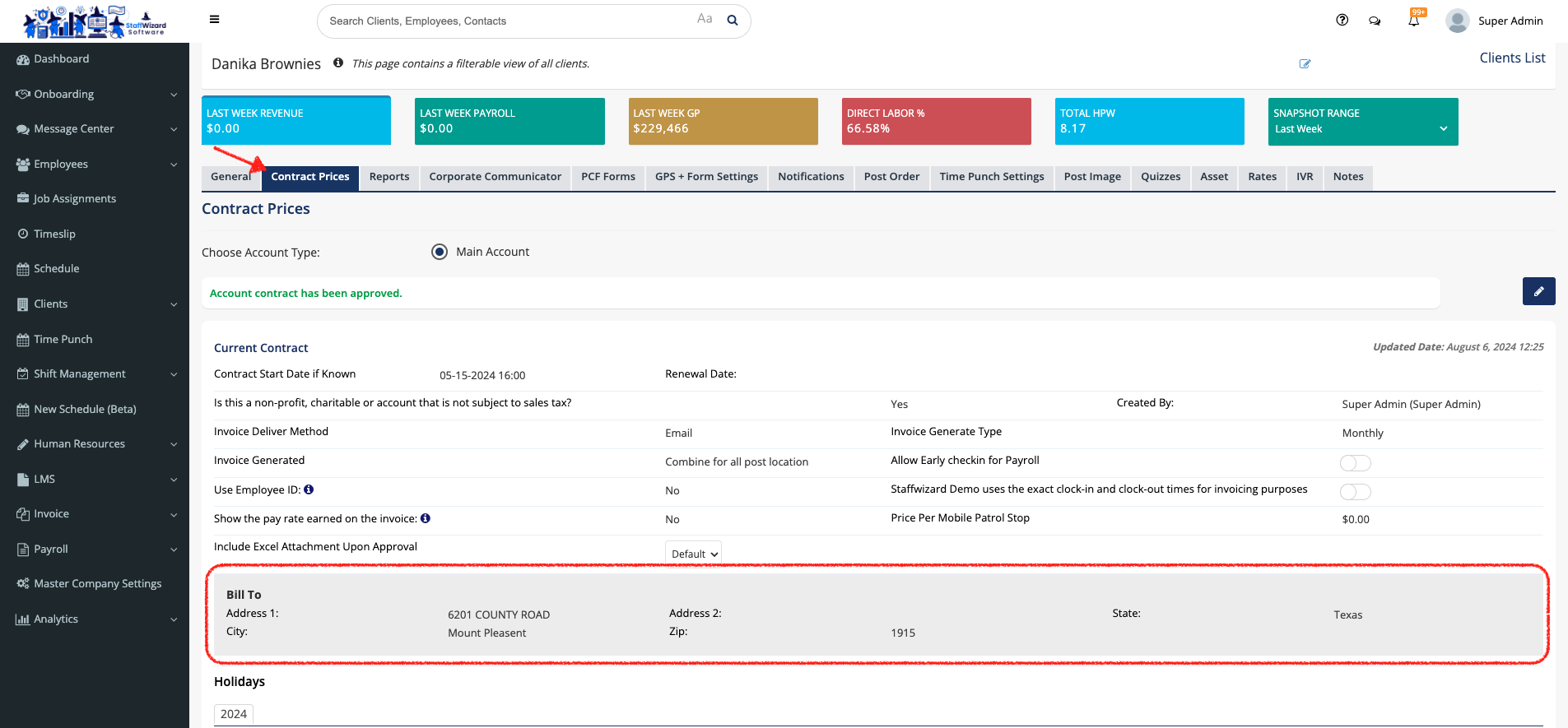Open the help question mark icon
Screen dimensions: 1568x728
(1342, 21)
